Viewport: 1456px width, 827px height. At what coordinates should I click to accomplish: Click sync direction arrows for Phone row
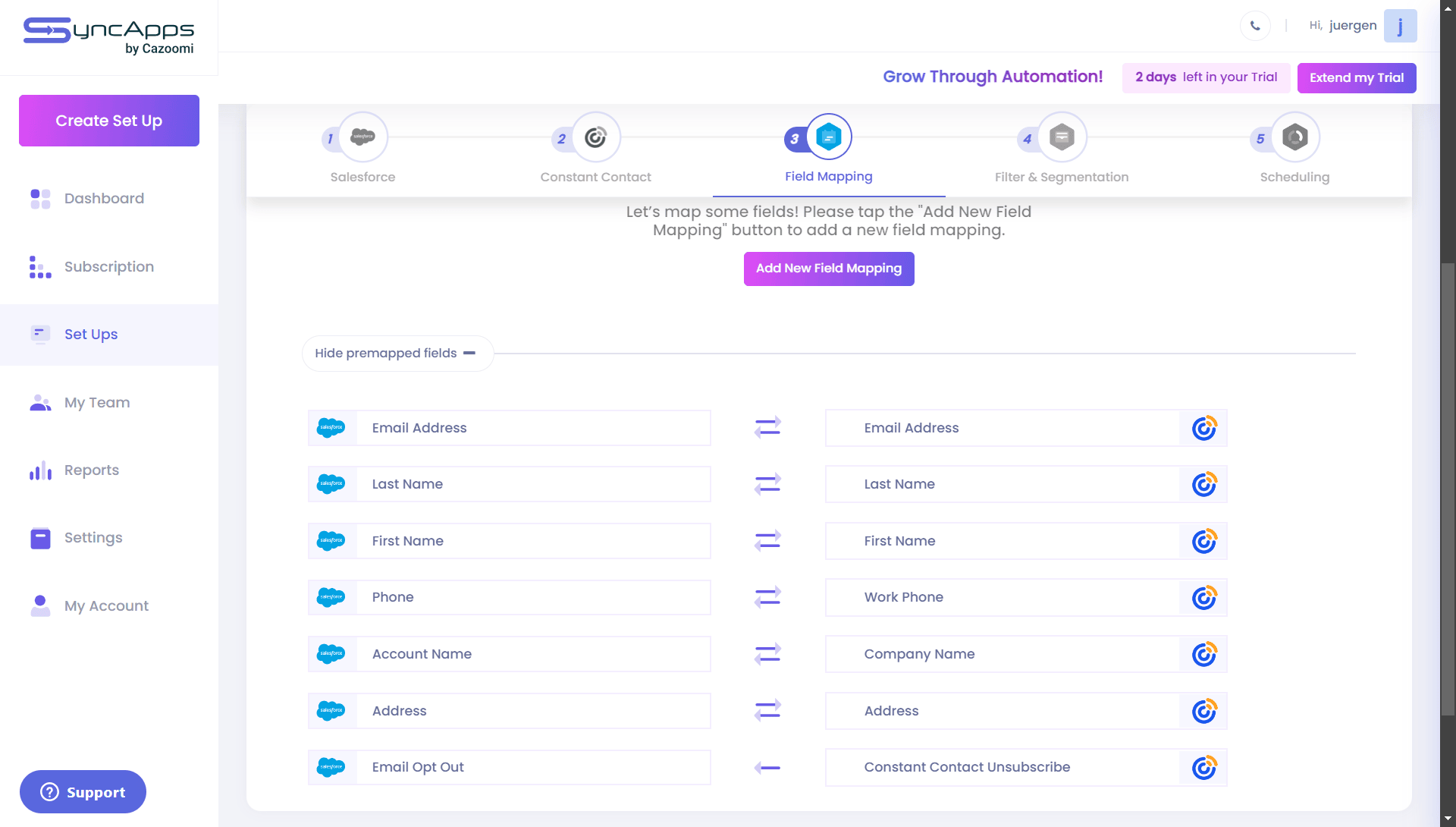(x=767, y=597)
